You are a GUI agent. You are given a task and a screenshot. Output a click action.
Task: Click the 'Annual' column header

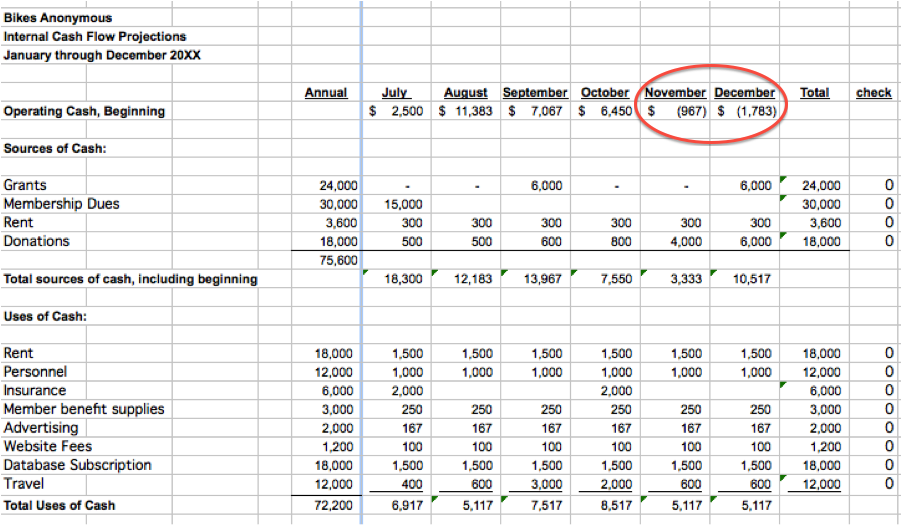pyautogui.click(x=326, y=92)
